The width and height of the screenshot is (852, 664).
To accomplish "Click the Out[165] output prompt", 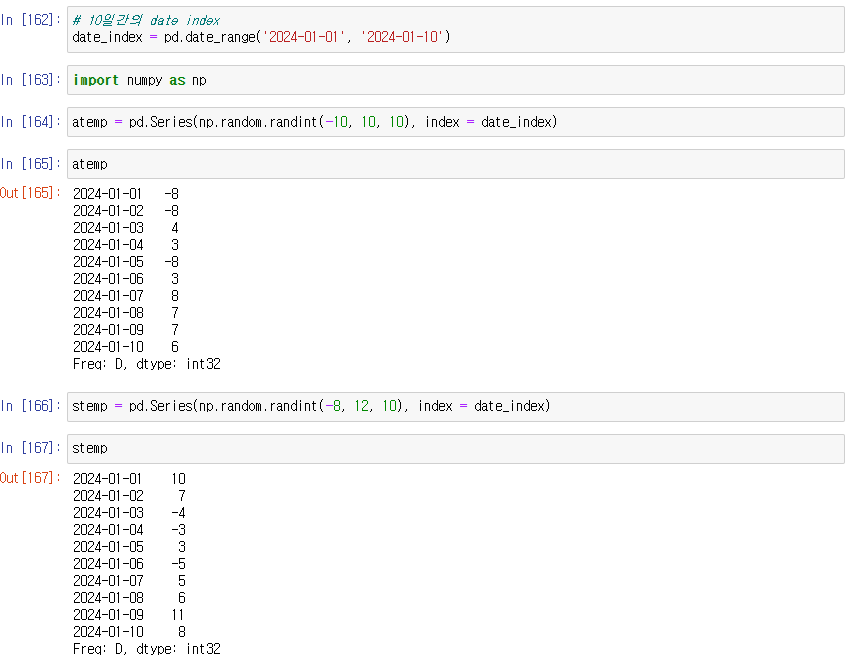I will [30, 193].
